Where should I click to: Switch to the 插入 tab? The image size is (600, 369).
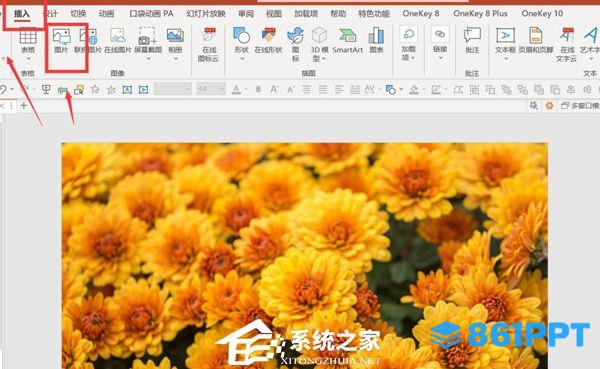[x=22, y=14]
